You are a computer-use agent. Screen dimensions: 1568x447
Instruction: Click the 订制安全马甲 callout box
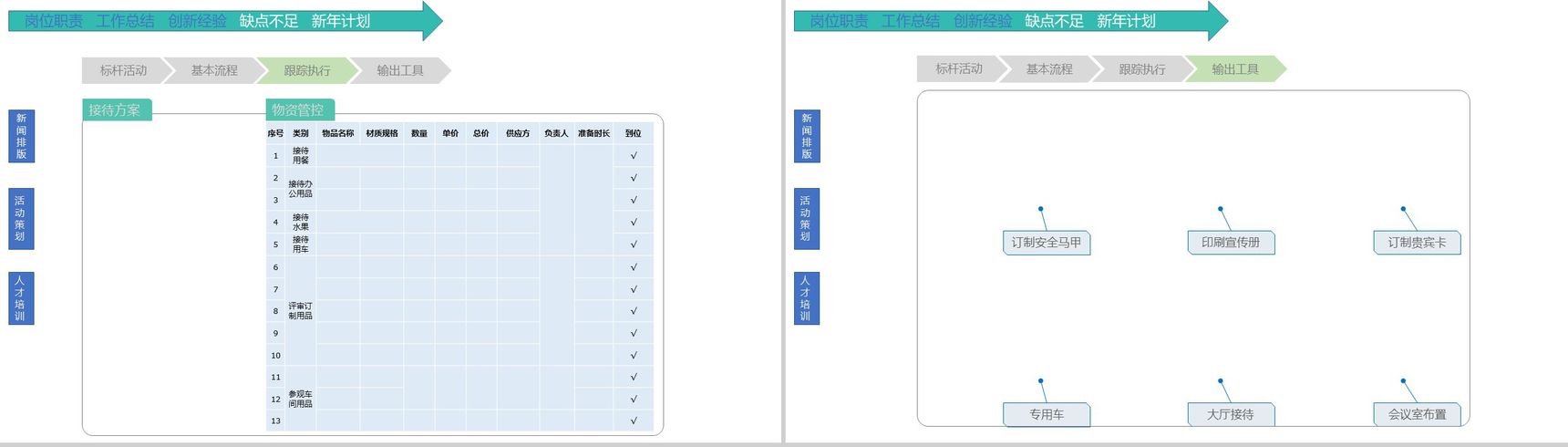coord(1047,243)
